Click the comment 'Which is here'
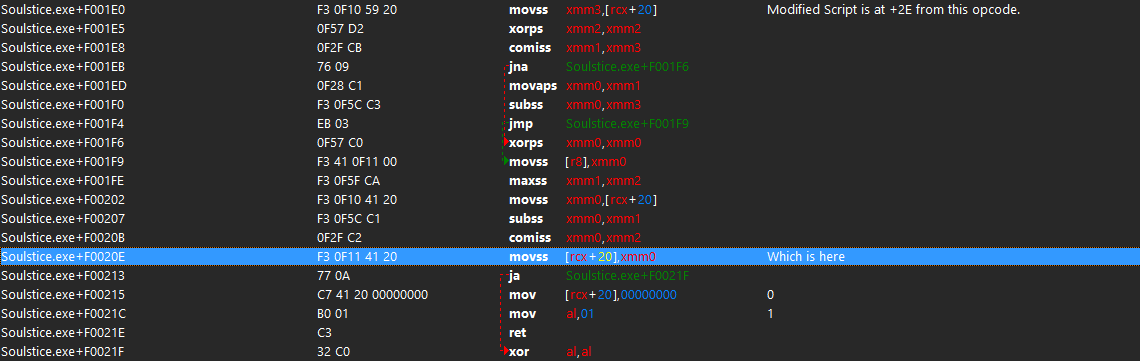This screenshot has width=1140, height=361. [806, 256]
